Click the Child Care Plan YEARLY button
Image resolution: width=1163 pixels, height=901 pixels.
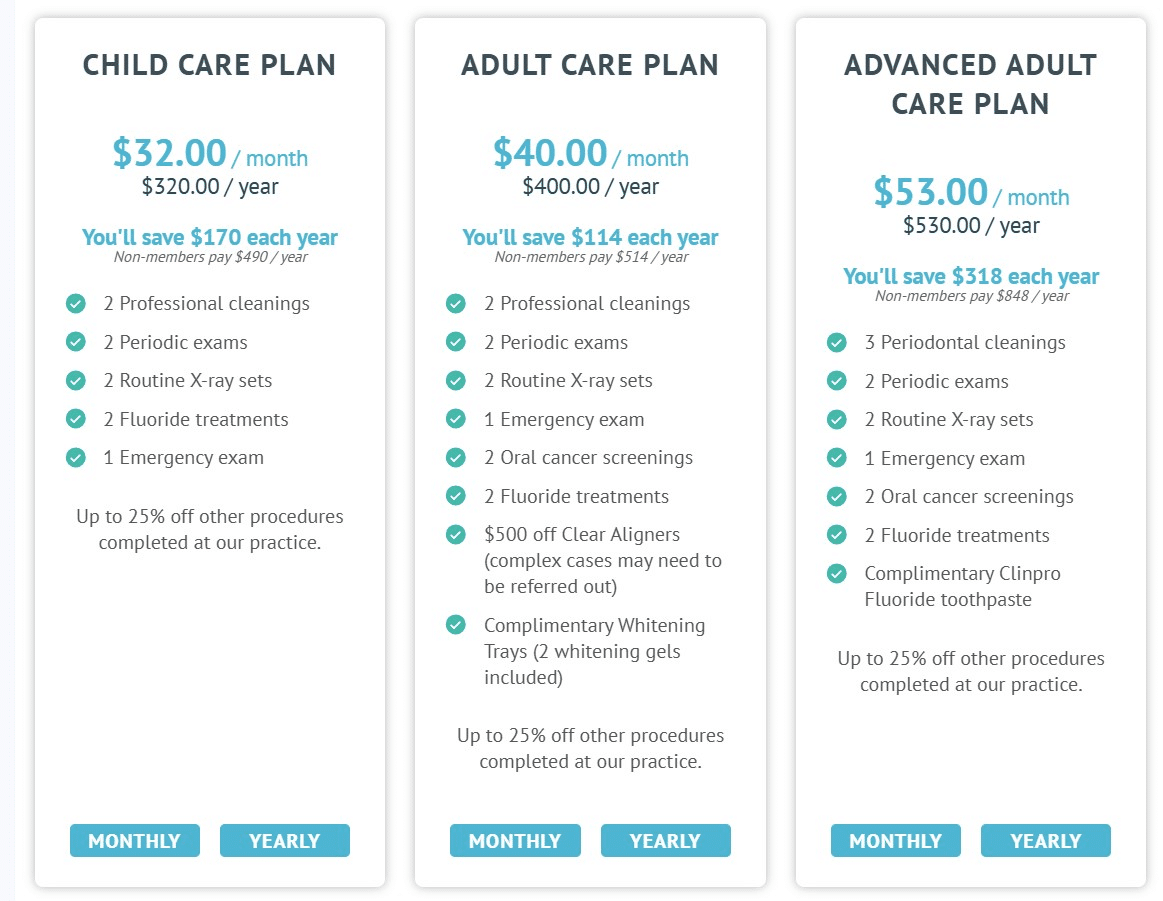coord(285,841)
